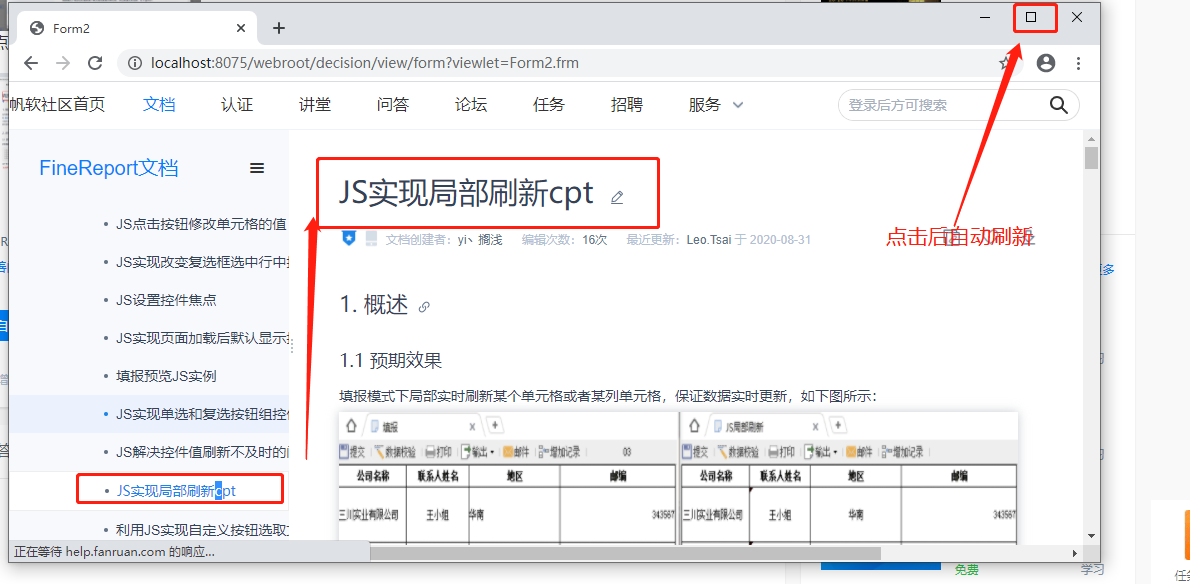Open Chrome three-dot menu

[x=1078, y=63]
